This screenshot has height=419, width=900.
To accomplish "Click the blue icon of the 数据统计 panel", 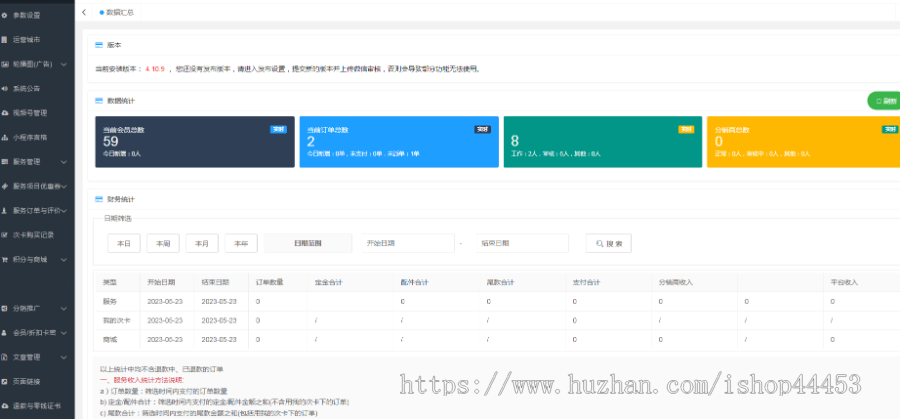I will point(98,101).
